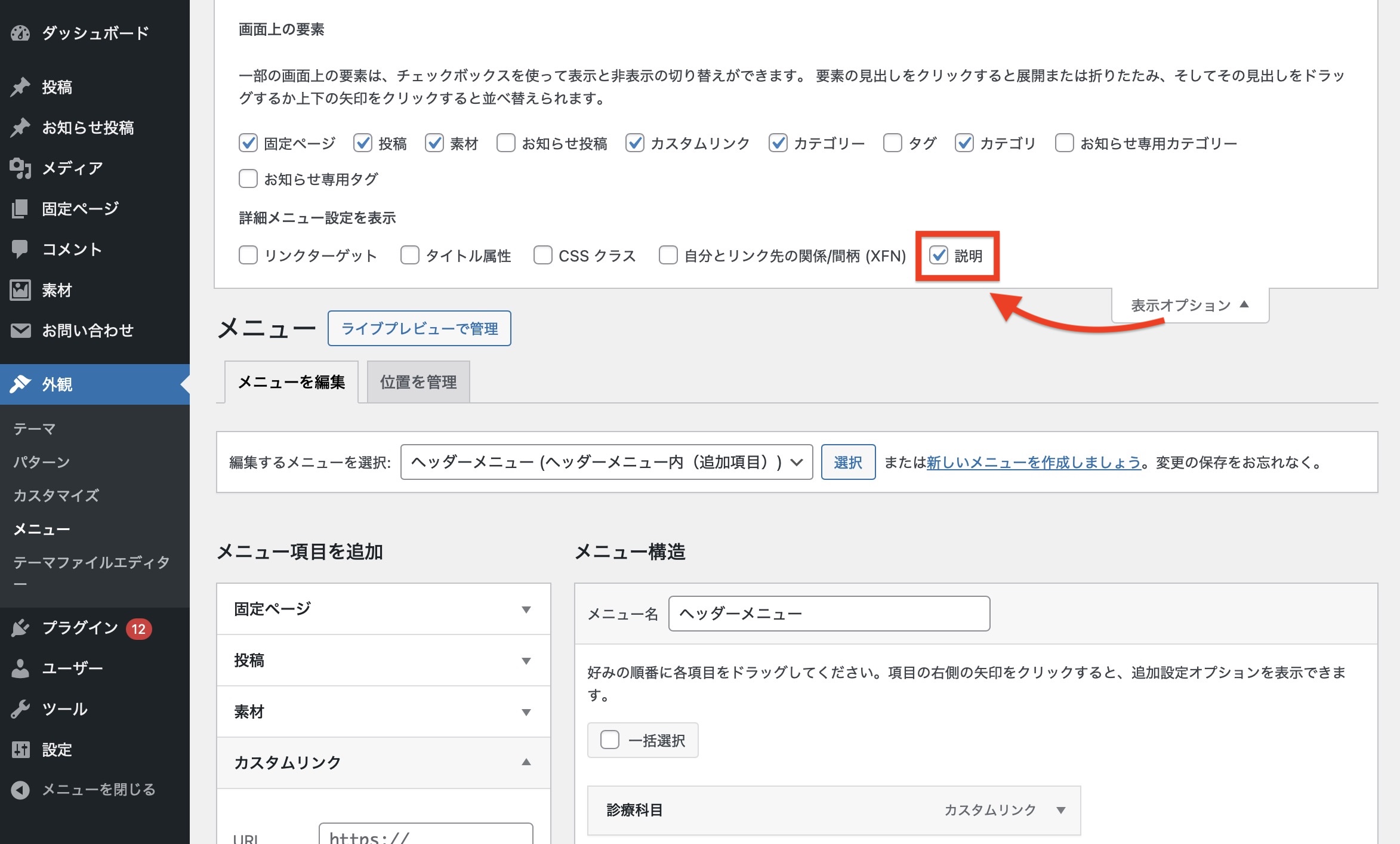This screenshot has width=1400, height=844.
Task: Collapse the 表示オプション panel tab
Action: 1189,306
